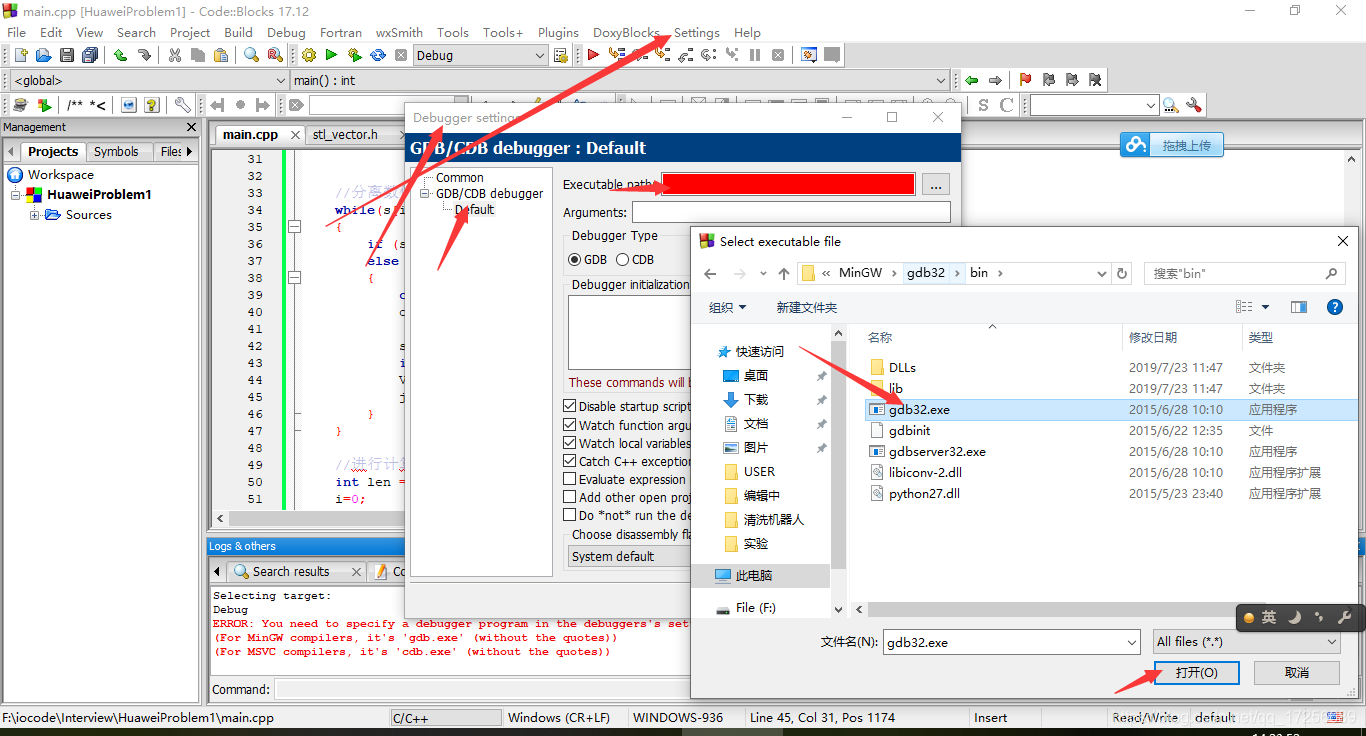Viewport: 1366px width, 736px height.
Task: Click the debugger Arguments input field
Action: (791, 212)
